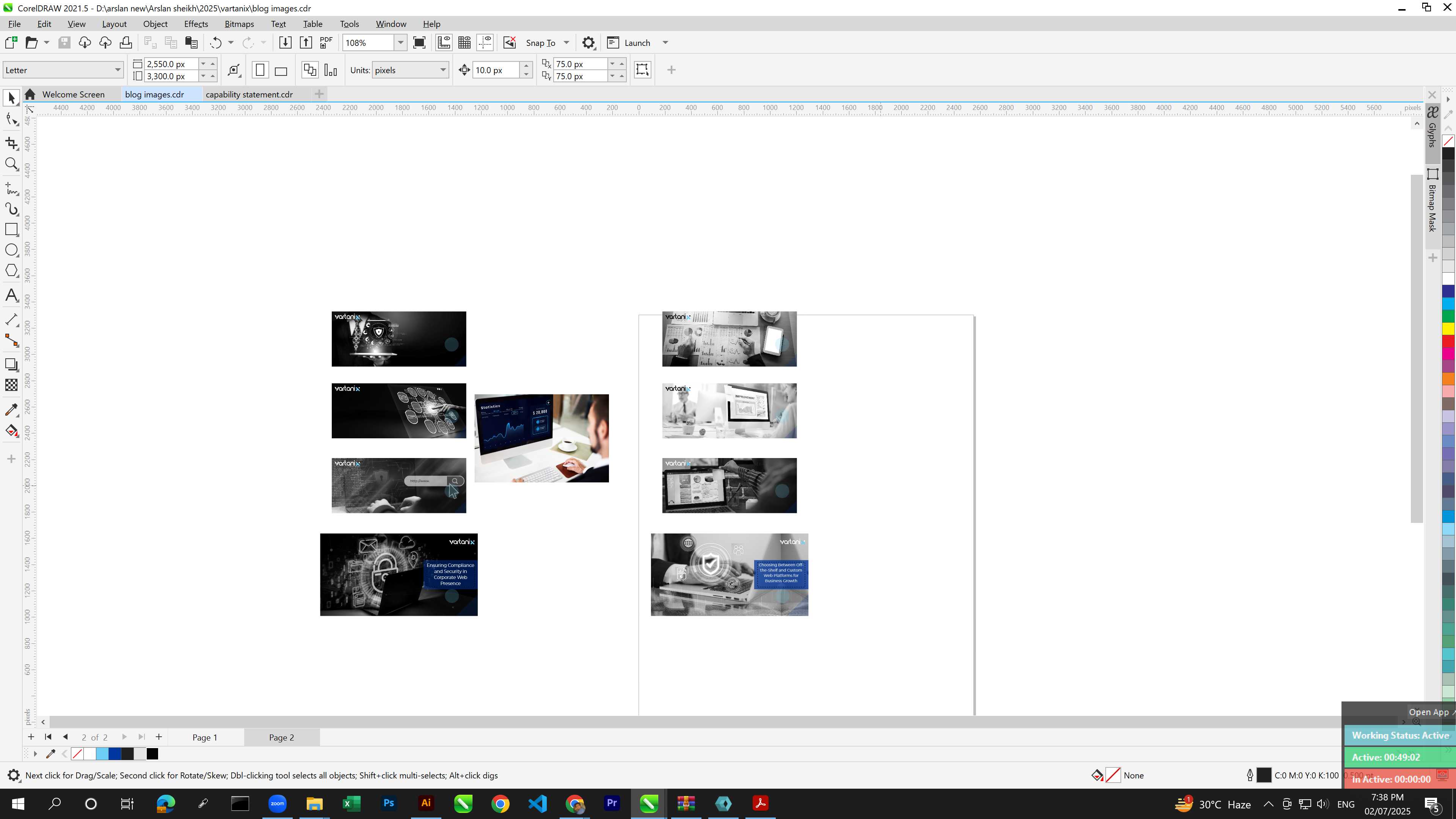Open the Effects menu

coord(196,24)
